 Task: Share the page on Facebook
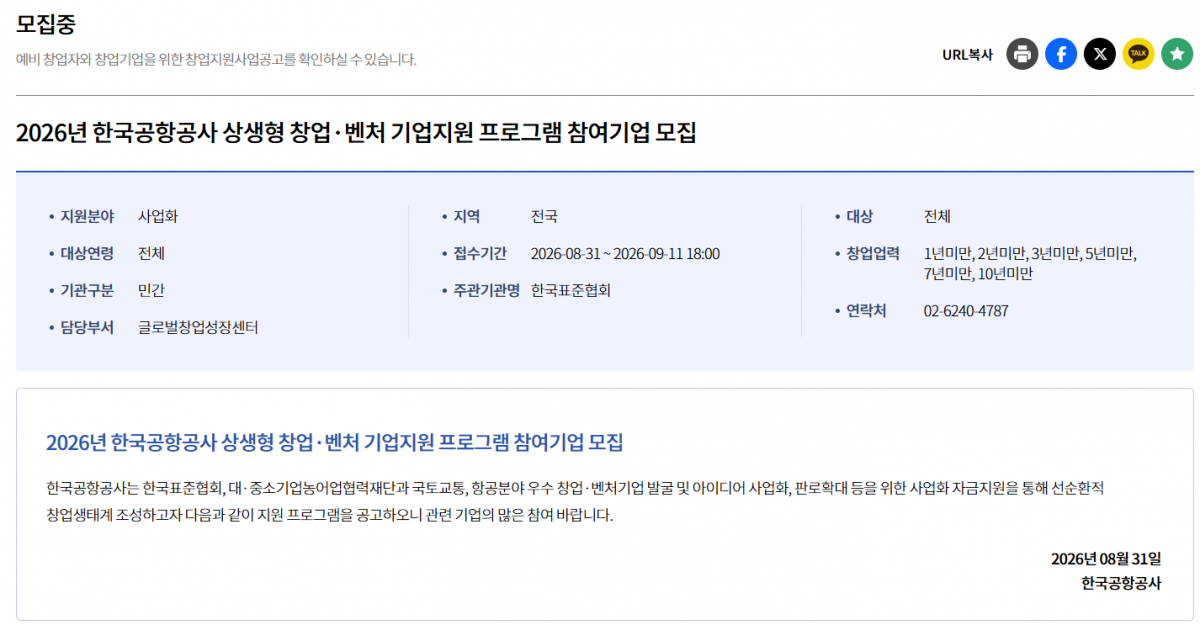pos(1061,54)
